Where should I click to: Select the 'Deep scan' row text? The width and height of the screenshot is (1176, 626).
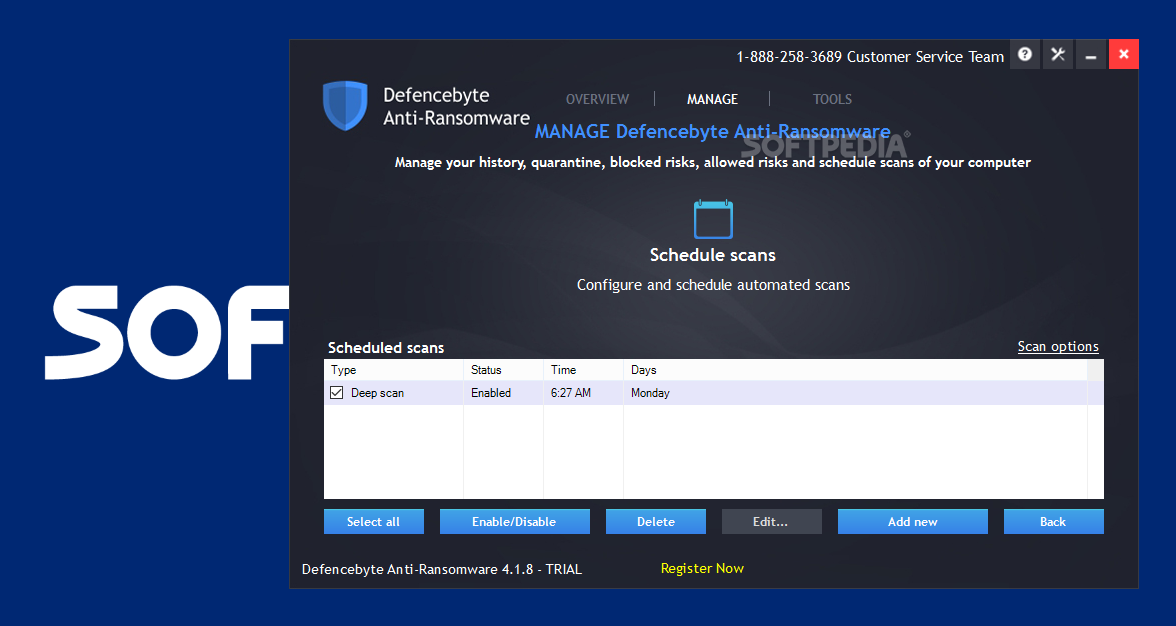377,393
